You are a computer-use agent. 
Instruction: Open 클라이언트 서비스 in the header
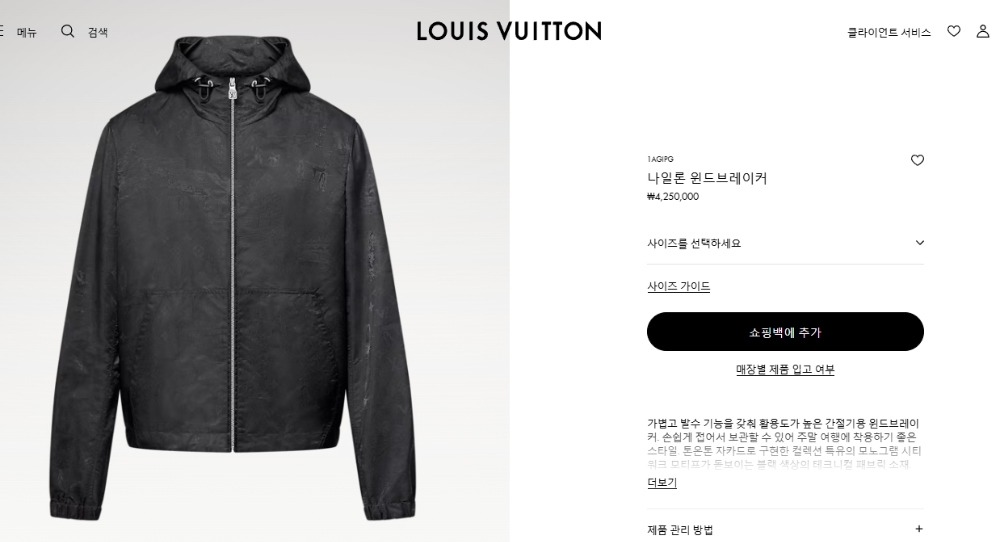[x=888, y=32]
